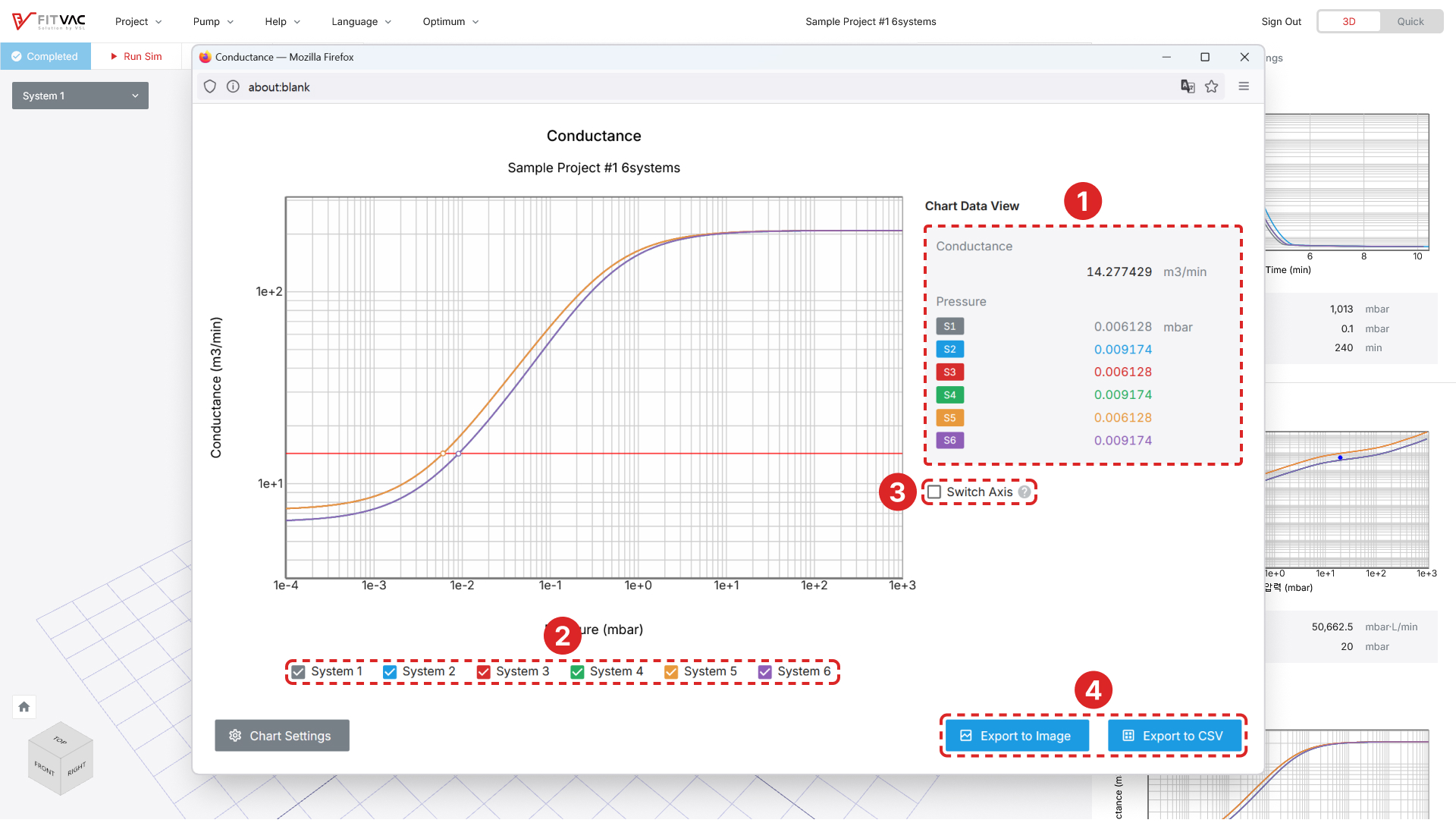Open the Firefox hamburger menu
The image size is (1456, 823).
click(x=1244, y=86)
